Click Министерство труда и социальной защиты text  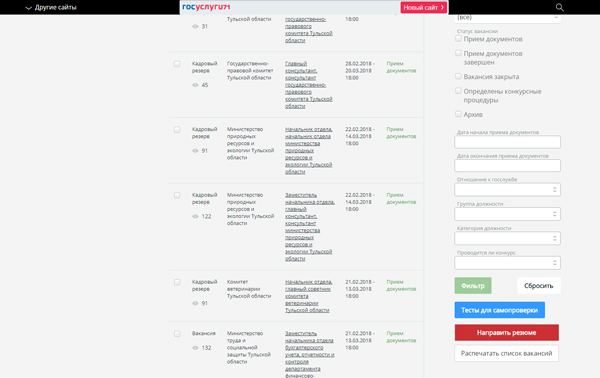(x=249, y=347)
